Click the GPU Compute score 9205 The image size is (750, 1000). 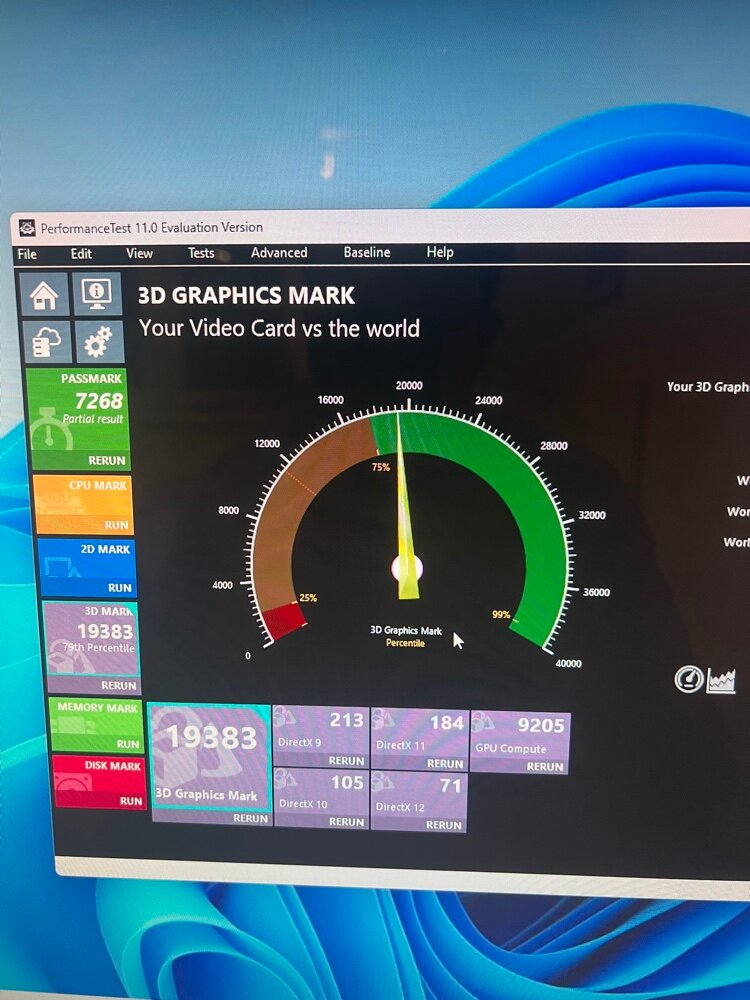541,725
